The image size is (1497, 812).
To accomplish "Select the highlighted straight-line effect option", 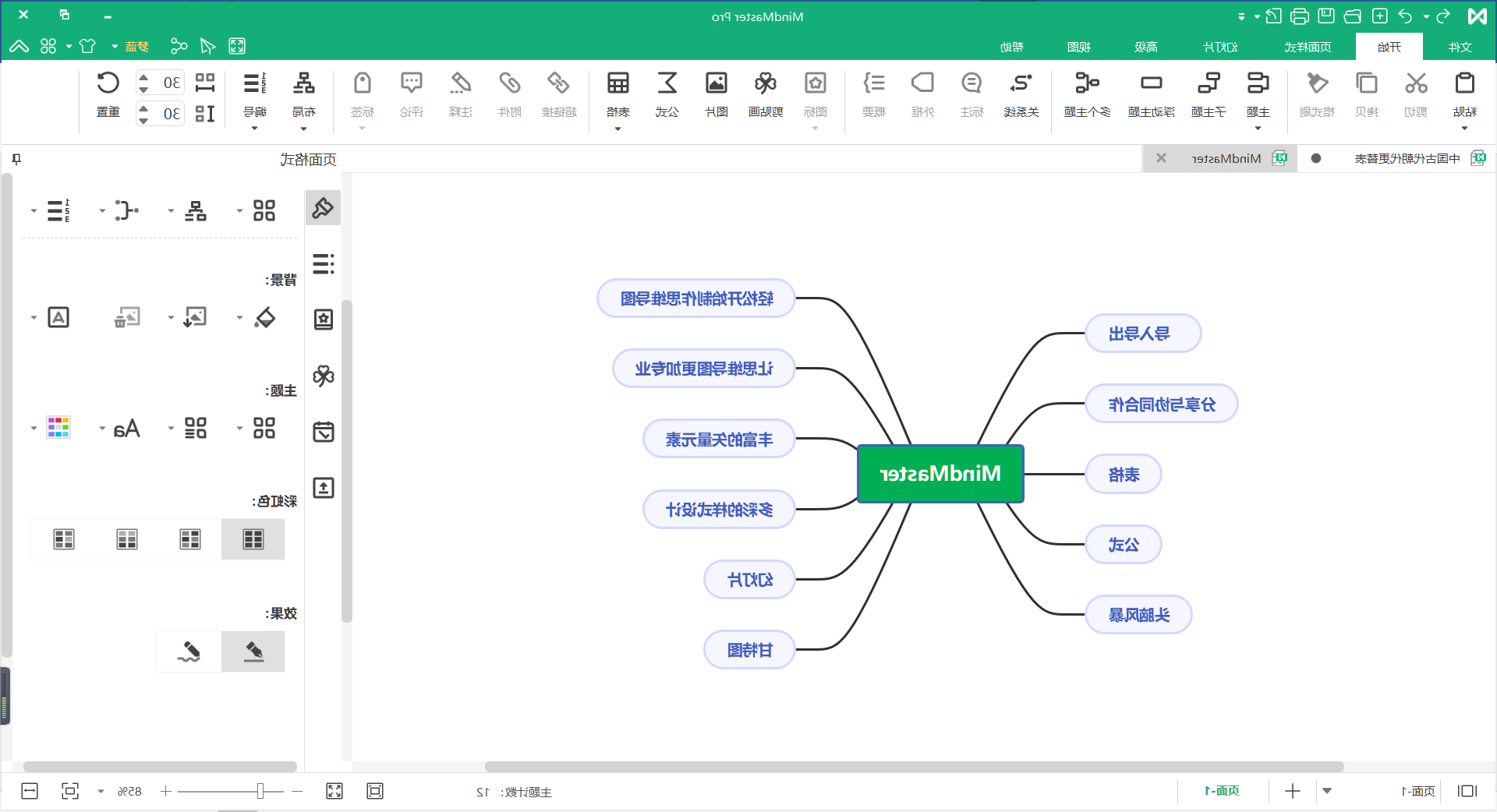I will (x=253, y=651).
